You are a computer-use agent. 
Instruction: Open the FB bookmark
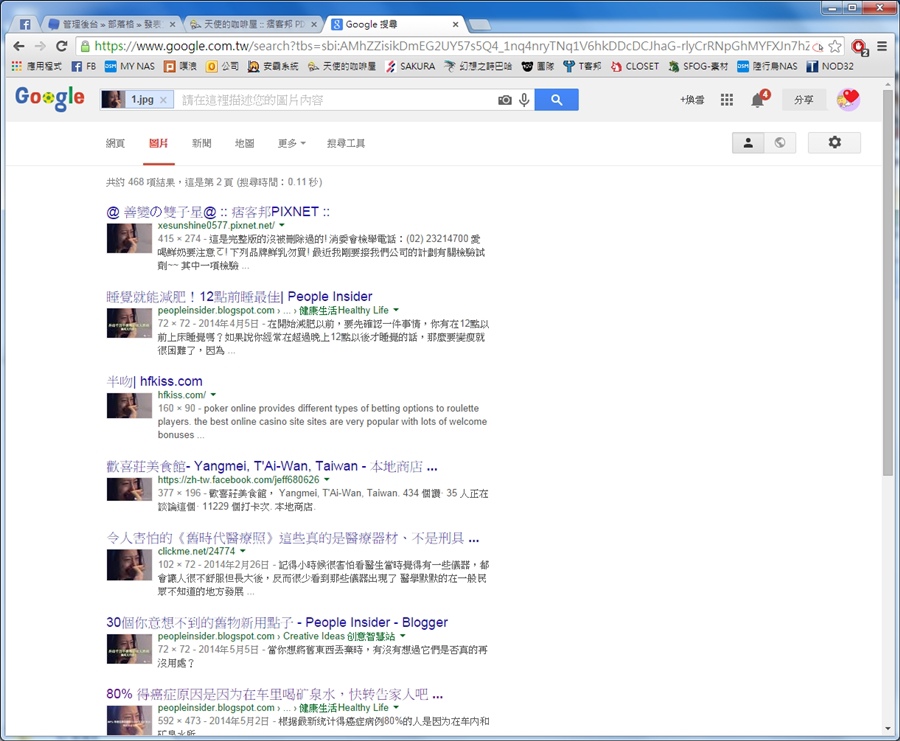[x=84, y=66]
